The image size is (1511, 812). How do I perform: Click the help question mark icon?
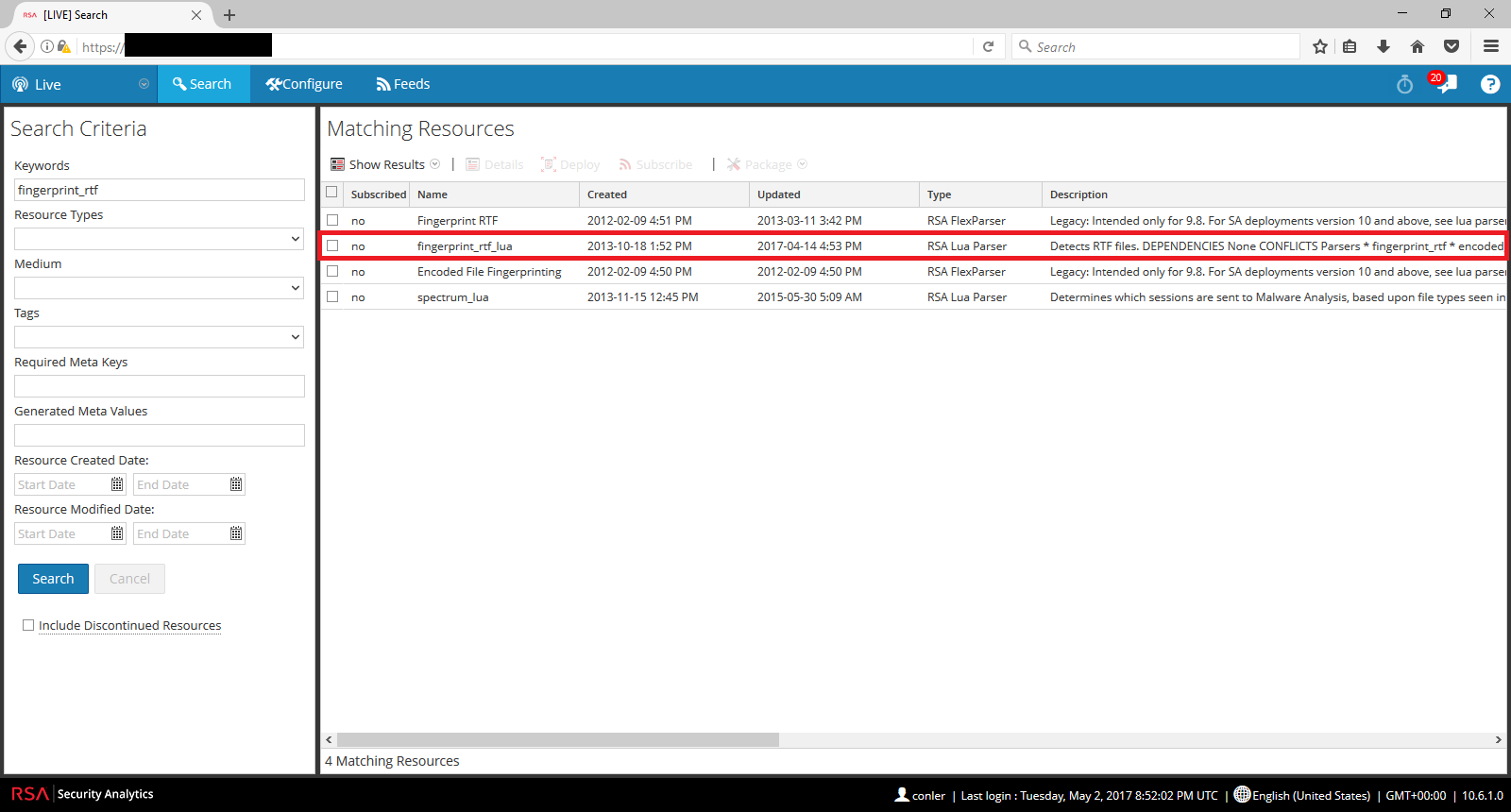click(x=1489, y=84)
